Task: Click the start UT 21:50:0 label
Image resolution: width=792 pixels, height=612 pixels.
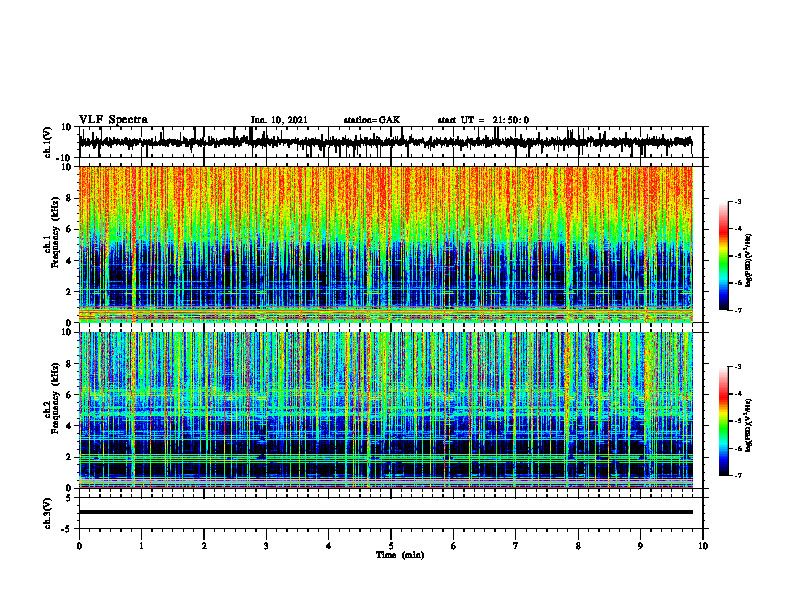Action: [x=483, y=120]
